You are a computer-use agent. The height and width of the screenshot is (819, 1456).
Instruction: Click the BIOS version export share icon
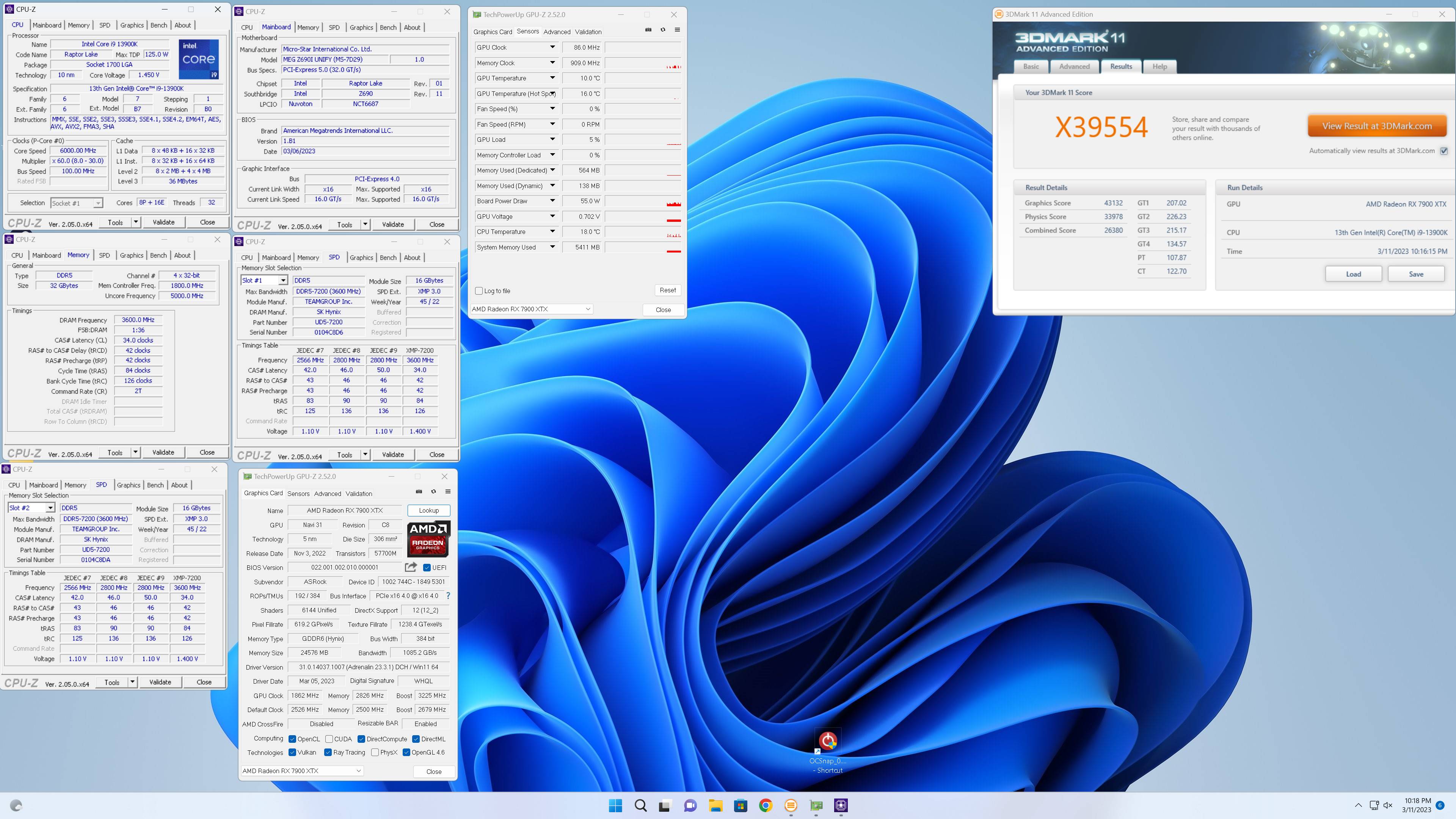pos(411,567)
